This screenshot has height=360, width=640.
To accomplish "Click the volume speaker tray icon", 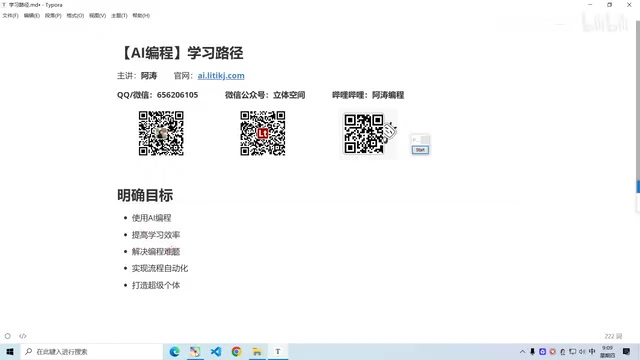I will [582, 351].
